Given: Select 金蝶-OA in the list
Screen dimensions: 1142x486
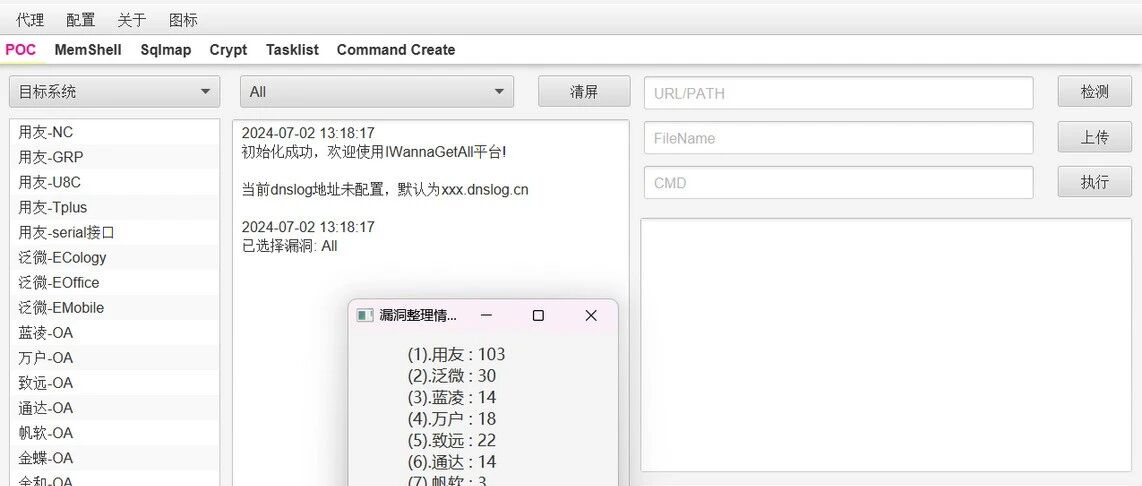Looking at the screenshot, I should click(x=114, y=458).
